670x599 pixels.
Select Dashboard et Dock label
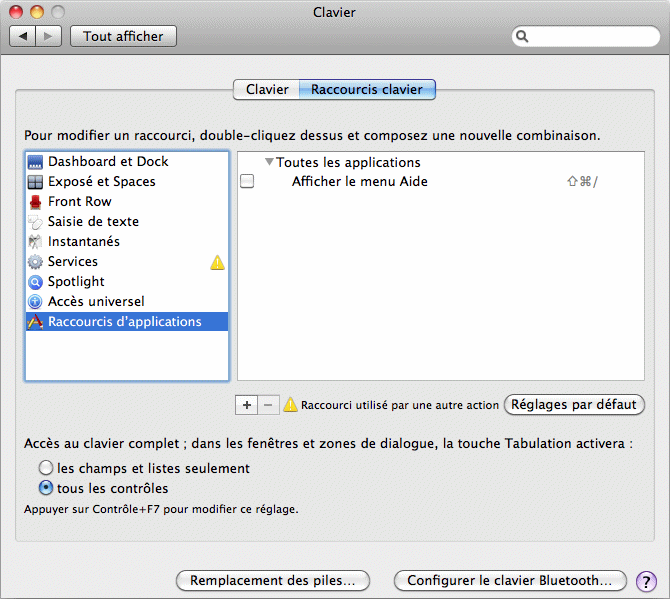coord(108,161)
